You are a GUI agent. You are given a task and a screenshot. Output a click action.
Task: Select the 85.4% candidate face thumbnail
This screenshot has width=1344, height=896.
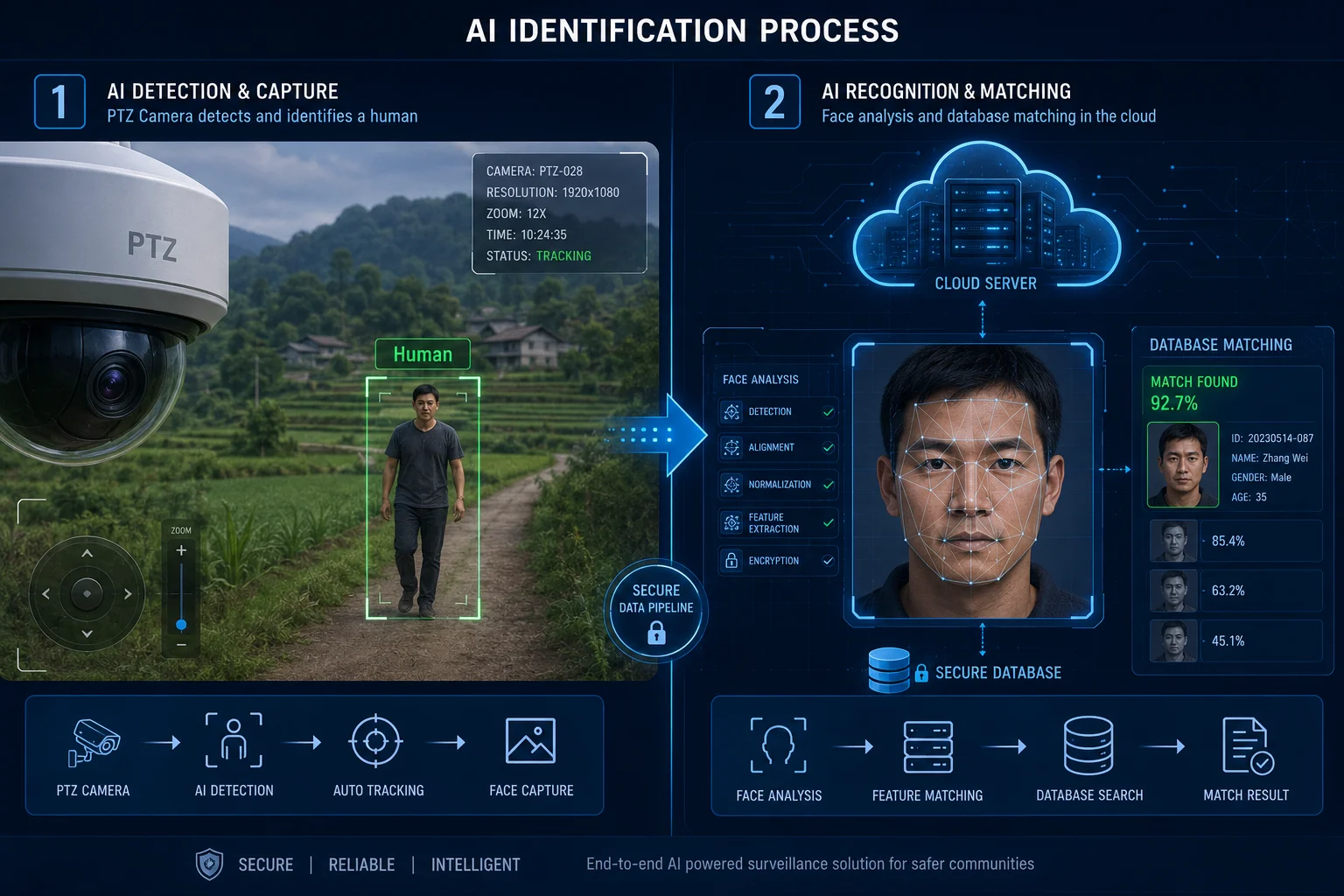coord(1173,541)
